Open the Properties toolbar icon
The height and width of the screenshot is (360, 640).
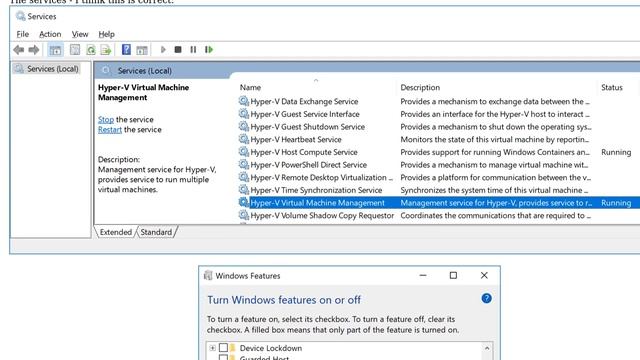(75, 50)
